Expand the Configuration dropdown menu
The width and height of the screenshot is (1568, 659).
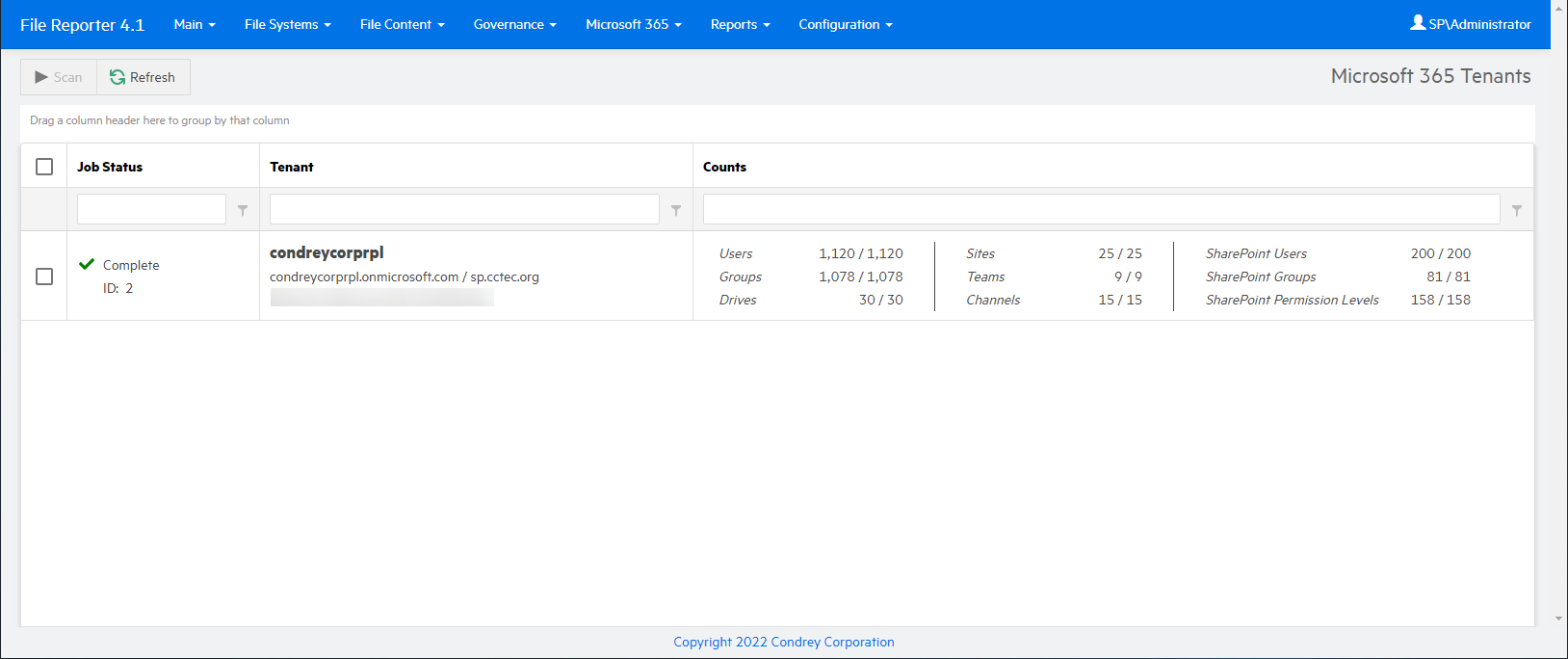[845, 24]
